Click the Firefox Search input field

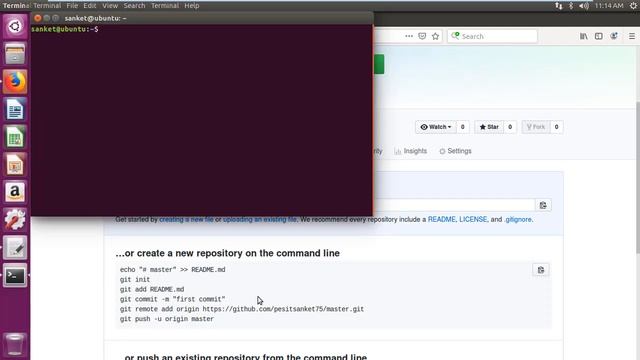(492, 36)
